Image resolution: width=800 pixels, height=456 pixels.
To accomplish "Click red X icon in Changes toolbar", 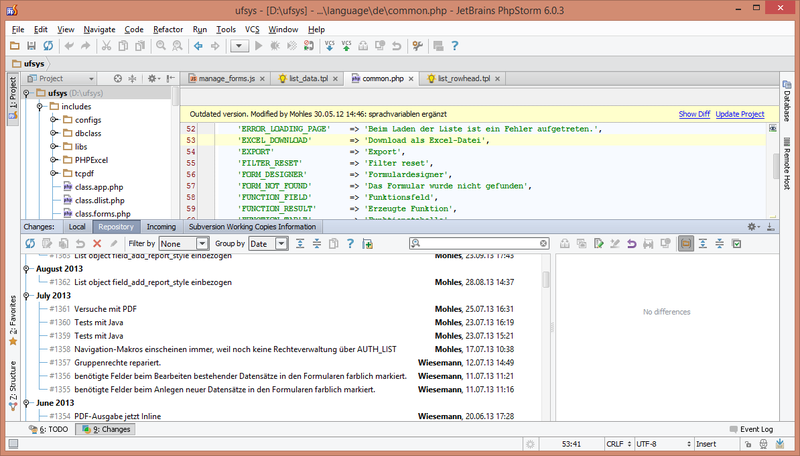I will pos(97,244).
